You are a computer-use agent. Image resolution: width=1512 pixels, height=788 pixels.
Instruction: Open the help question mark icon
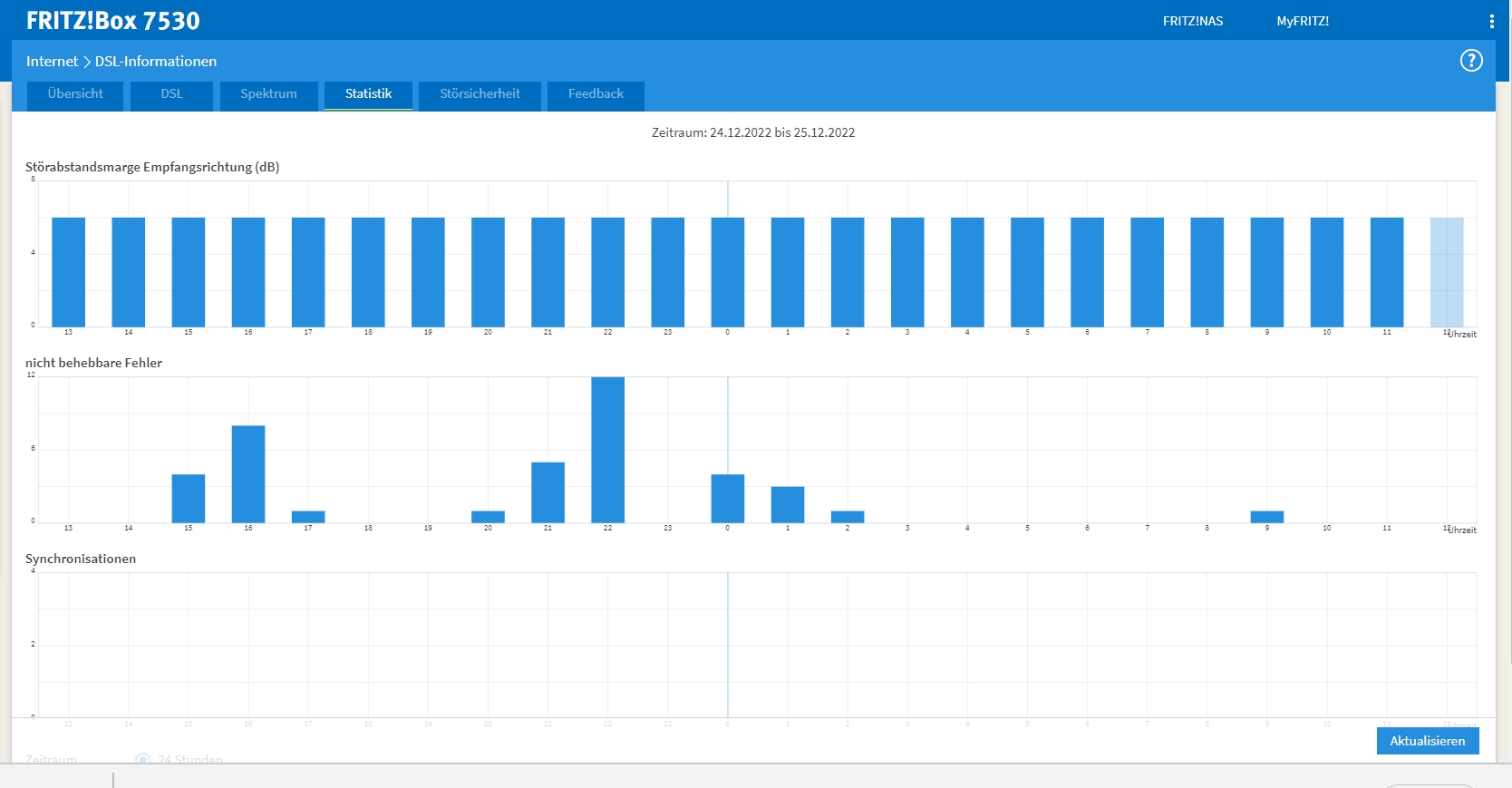(1471, 61)
